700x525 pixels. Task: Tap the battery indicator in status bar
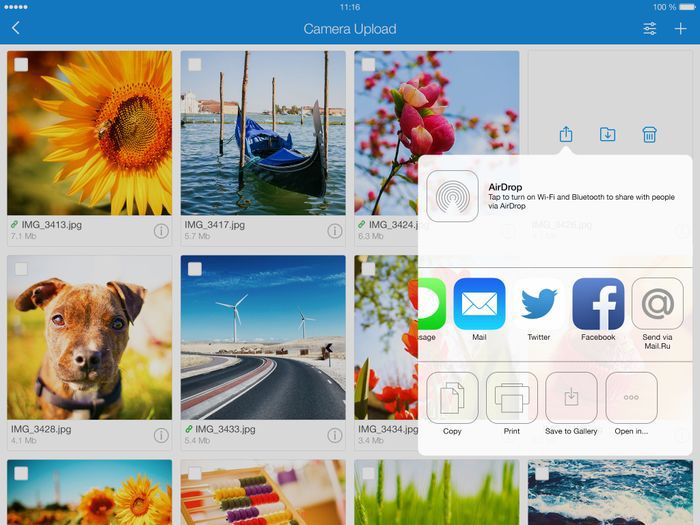pos(687,7)
